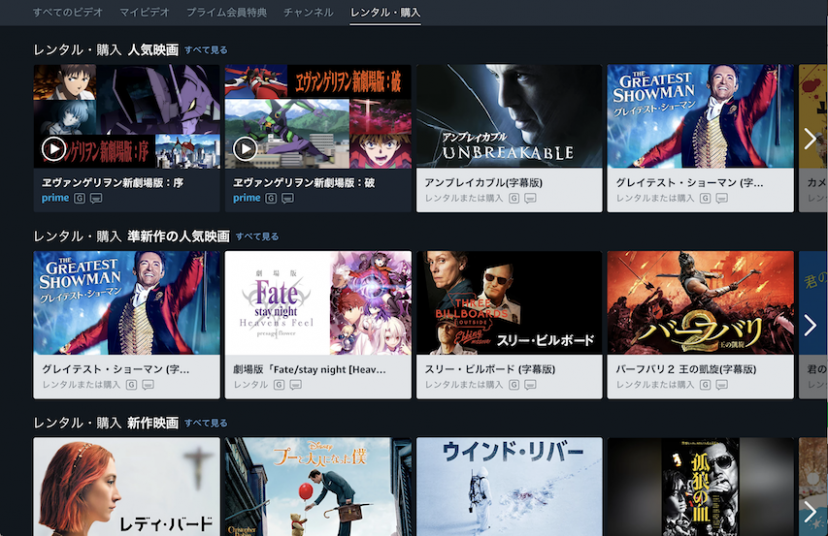Image resolution: width=828 pixels, height=536 pixels.
Task: Switch to マイビデオ tab
Action: coord(144,12)
